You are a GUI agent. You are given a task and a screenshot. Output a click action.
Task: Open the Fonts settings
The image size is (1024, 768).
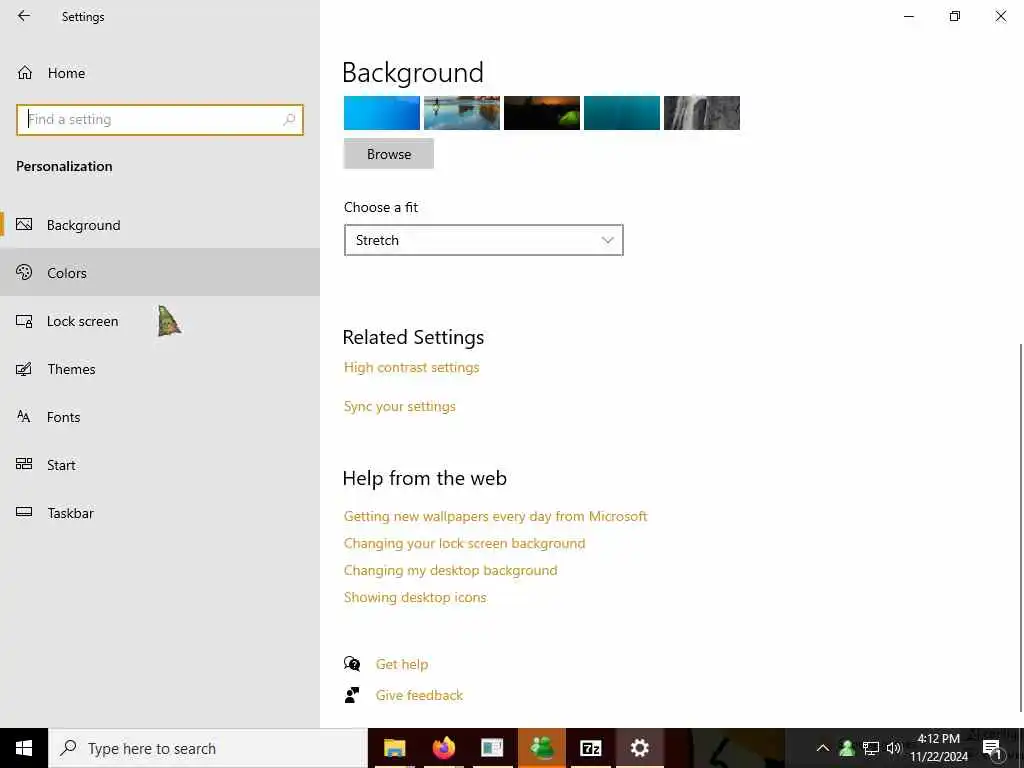coord(160,417)
